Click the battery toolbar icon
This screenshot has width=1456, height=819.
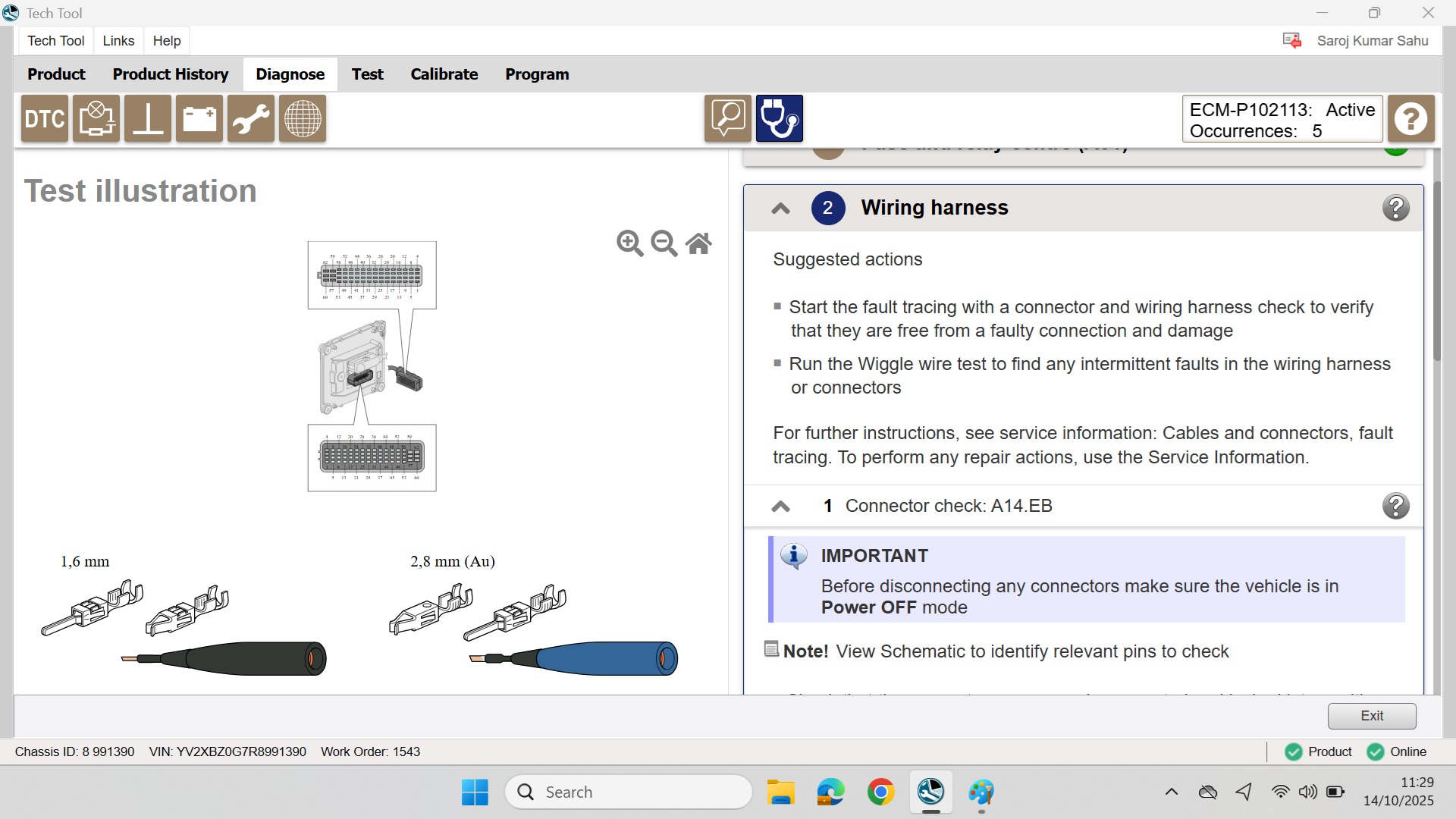point(199,118)
